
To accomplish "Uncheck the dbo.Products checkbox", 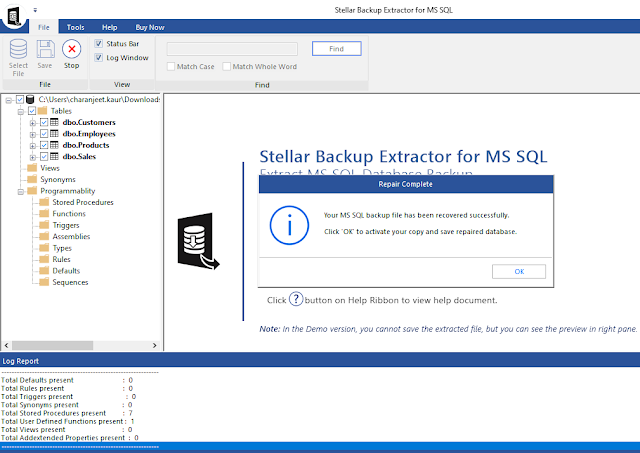I will coord(44,145).
